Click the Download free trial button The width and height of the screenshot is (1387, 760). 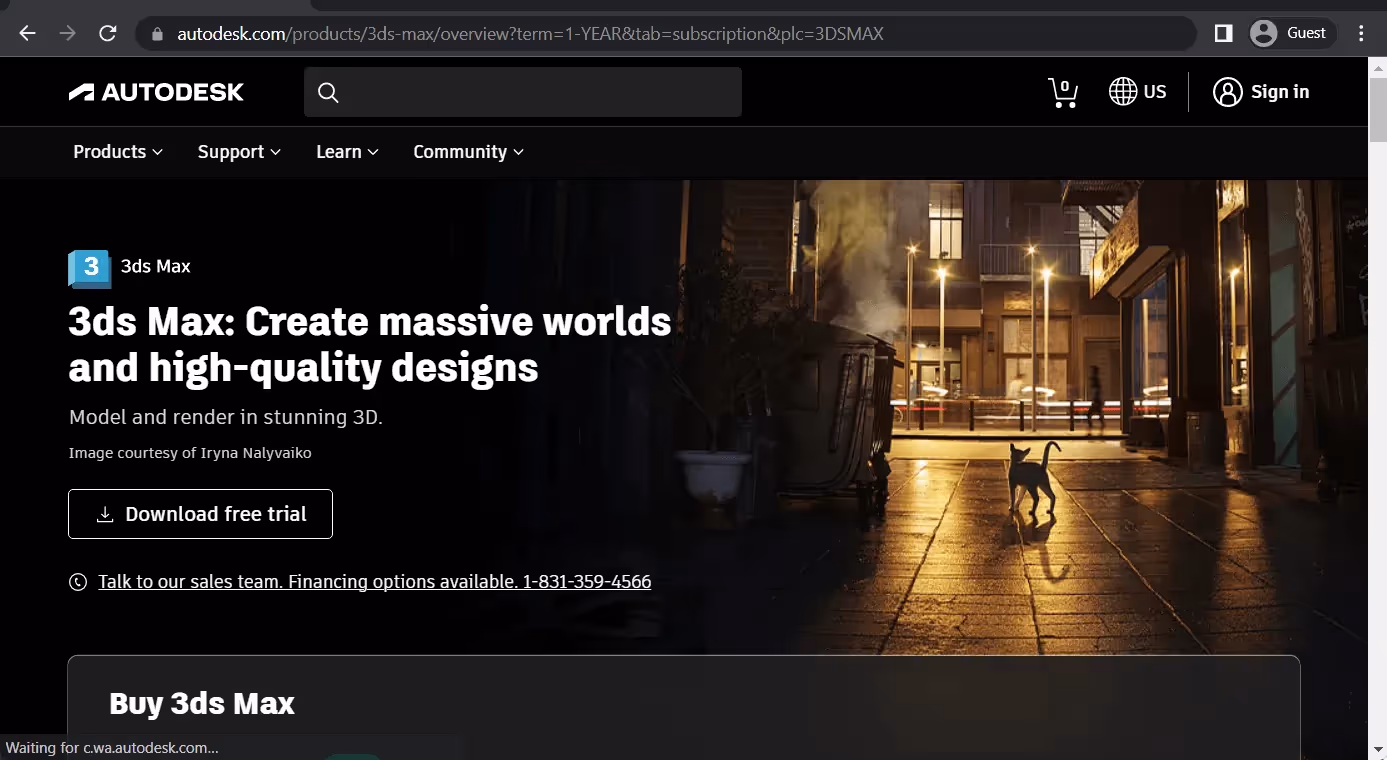point(200,513)
